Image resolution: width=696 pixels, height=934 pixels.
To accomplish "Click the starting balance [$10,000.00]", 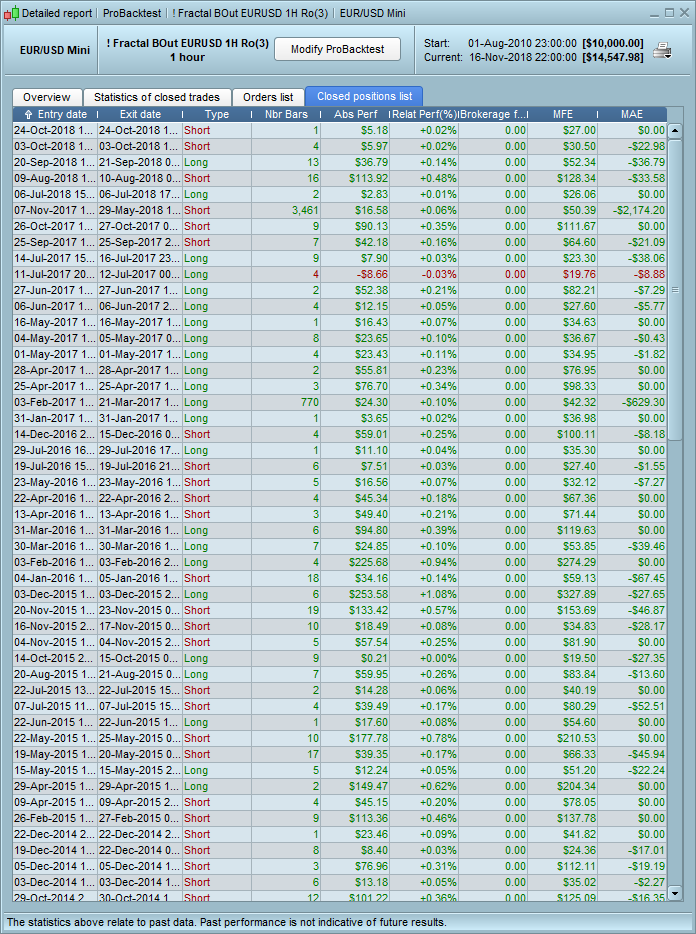I will click(x=613, y=43).
